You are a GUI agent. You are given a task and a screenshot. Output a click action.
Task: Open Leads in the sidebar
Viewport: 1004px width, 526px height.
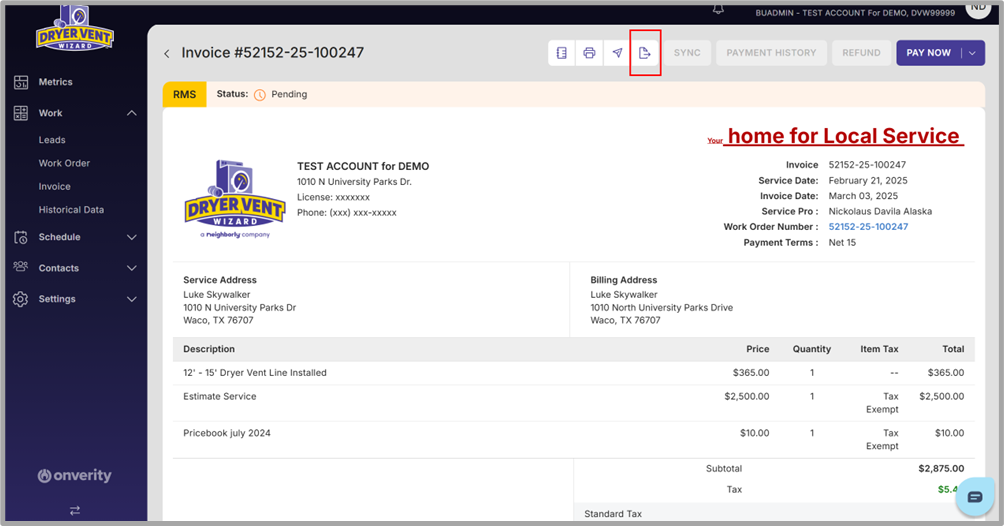point(52,140)
